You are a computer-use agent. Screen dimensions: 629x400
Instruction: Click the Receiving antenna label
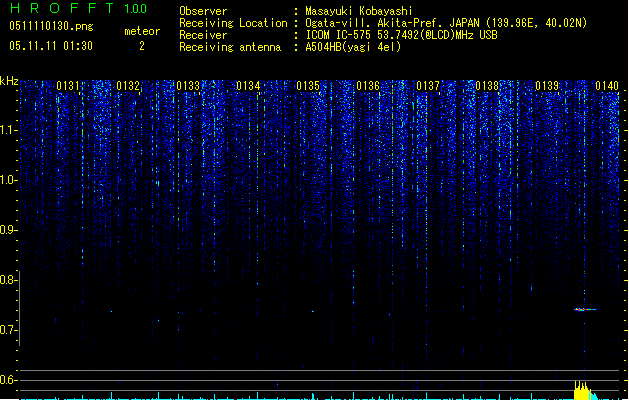(x=230, y=47)
